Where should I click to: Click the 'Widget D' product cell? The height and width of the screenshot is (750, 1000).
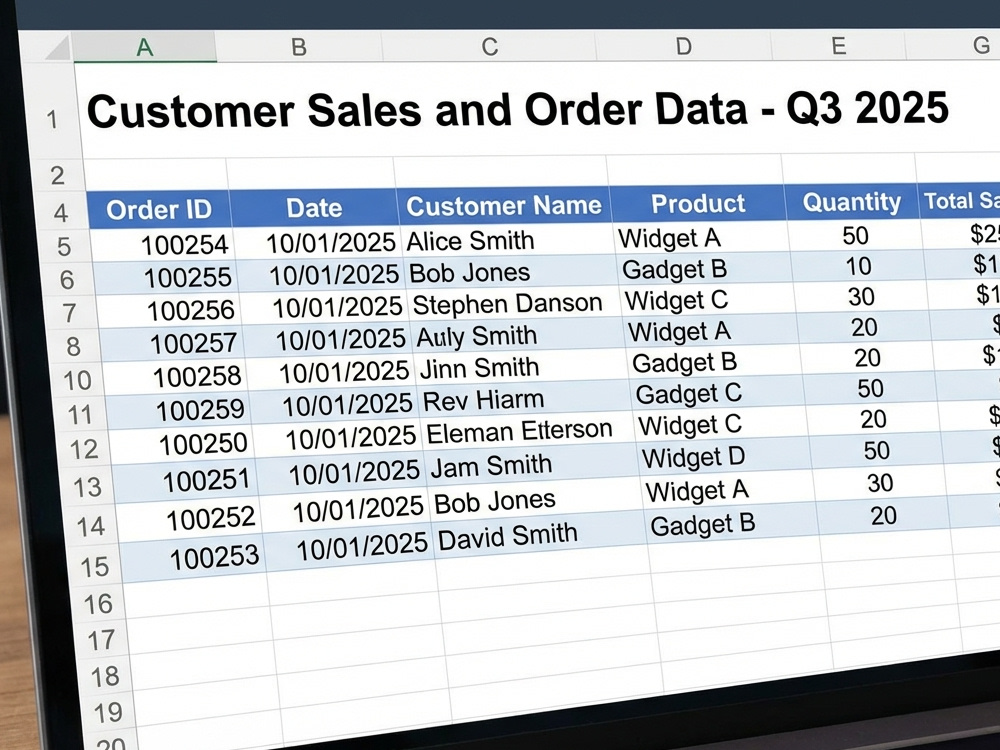click(x=724, y=457)
